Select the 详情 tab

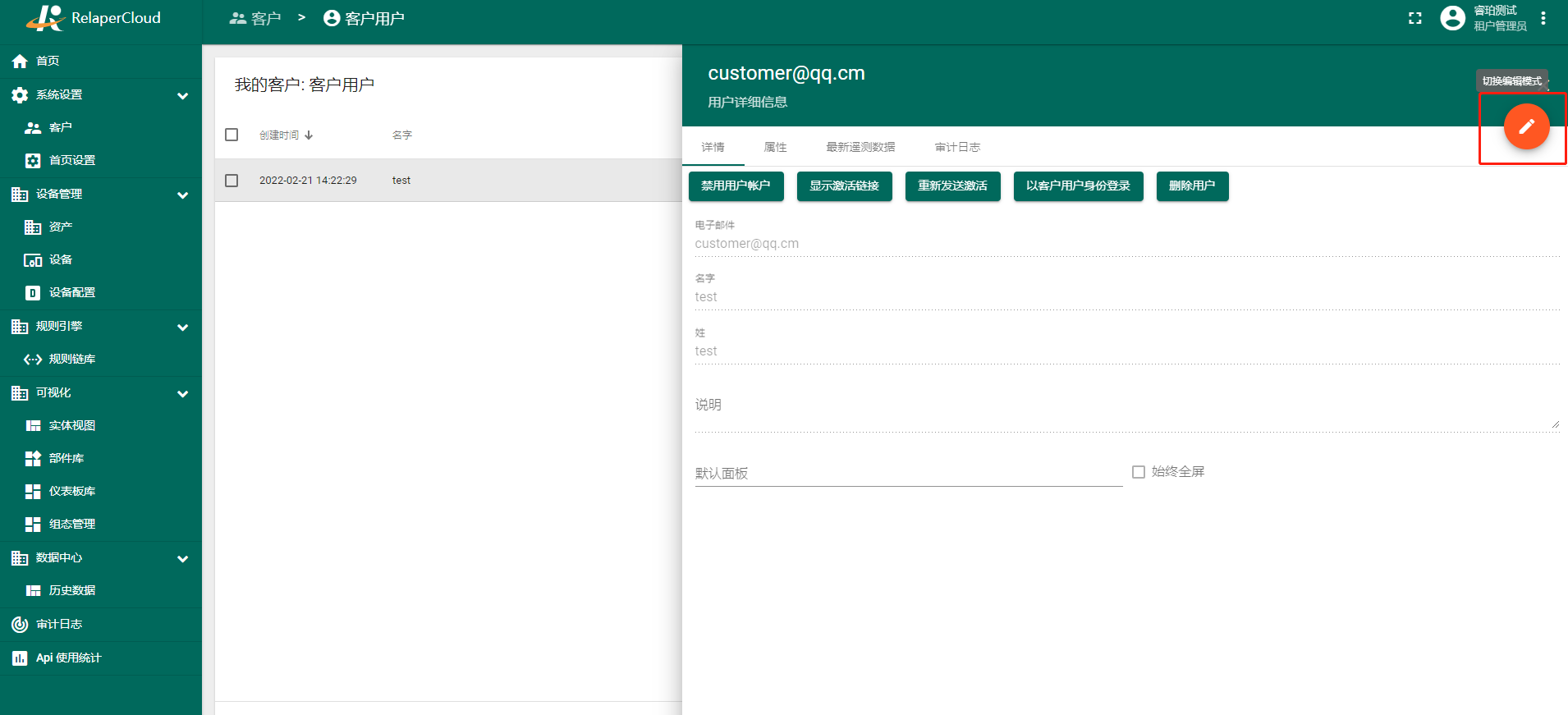pos(713,147)
